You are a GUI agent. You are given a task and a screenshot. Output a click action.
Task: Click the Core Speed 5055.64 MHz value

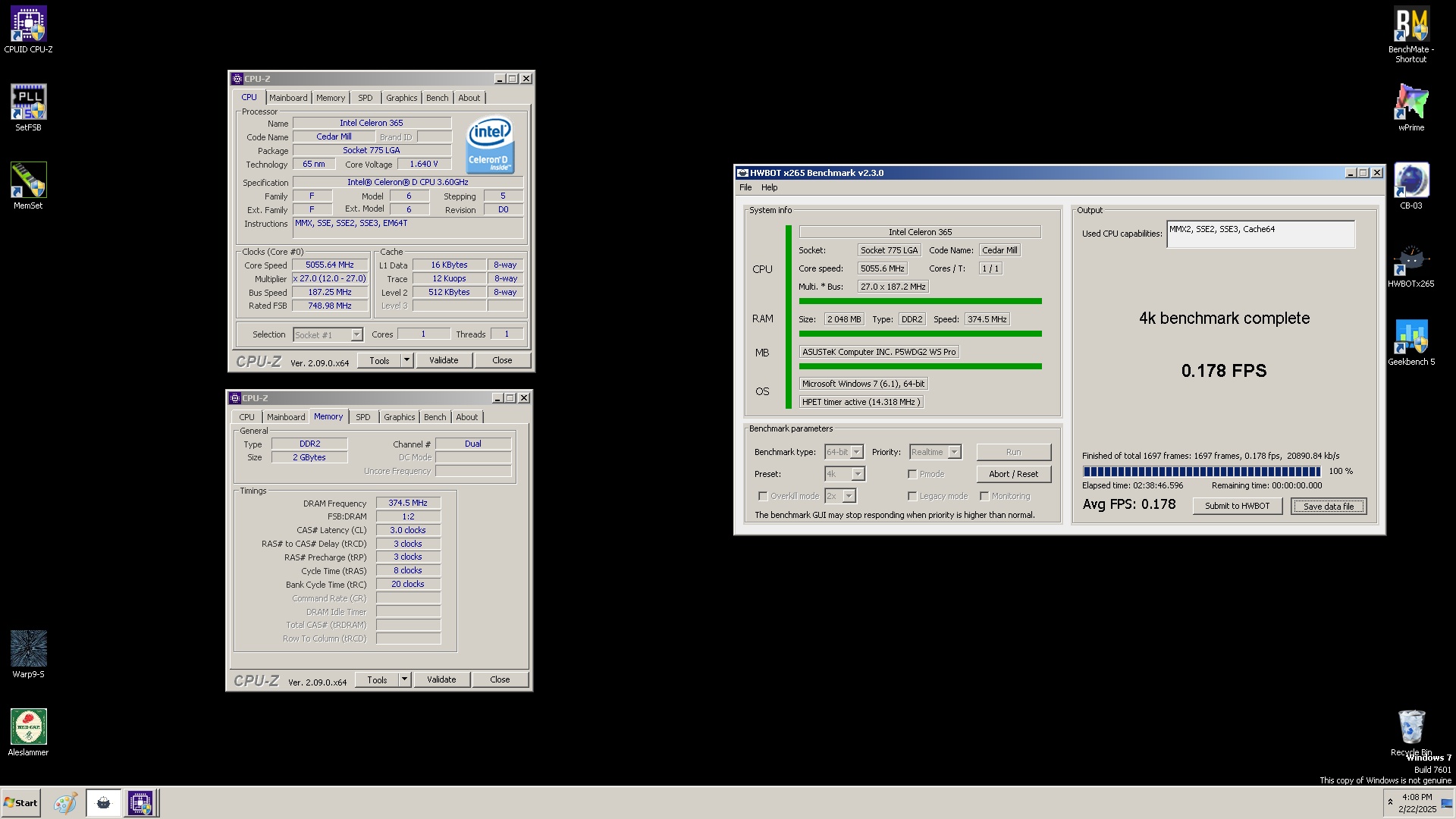330,265
